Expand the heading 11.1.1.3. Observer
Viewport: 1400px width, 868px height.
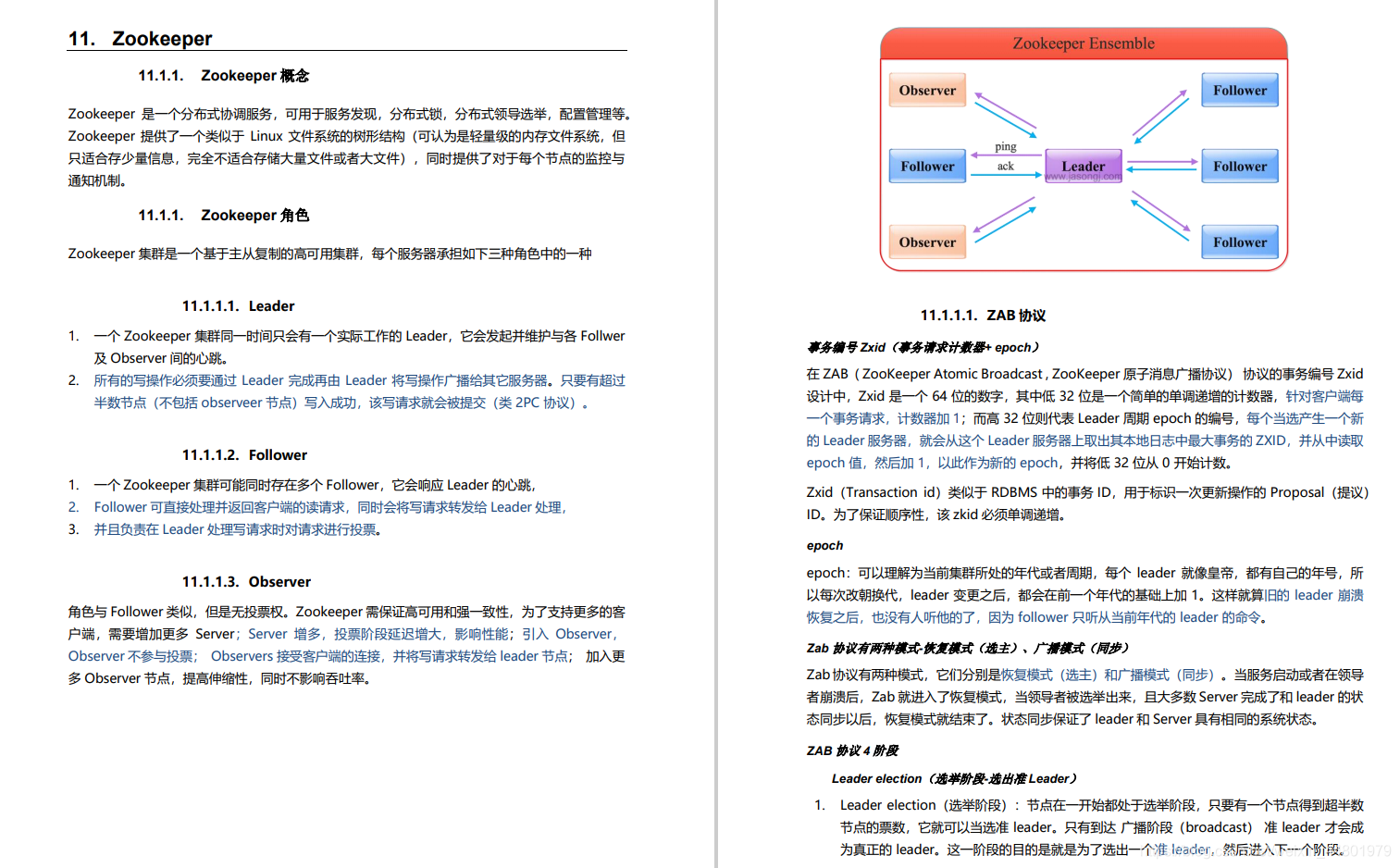point(246,581)
